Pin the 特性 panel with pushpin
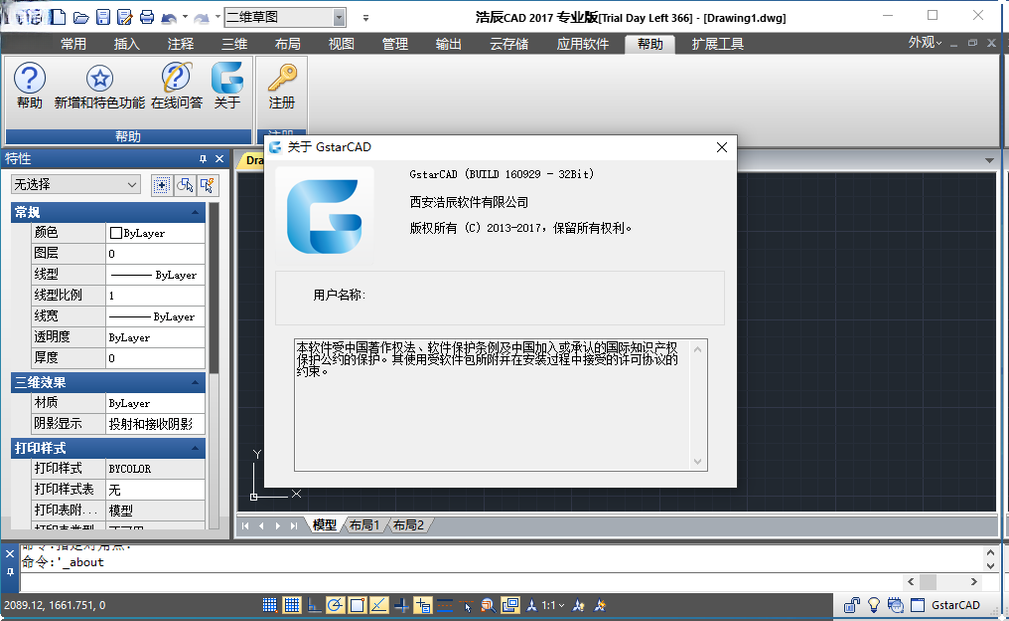Viewport: 1009px width, 621px height. pyautogui.click(x=203, y=158)
